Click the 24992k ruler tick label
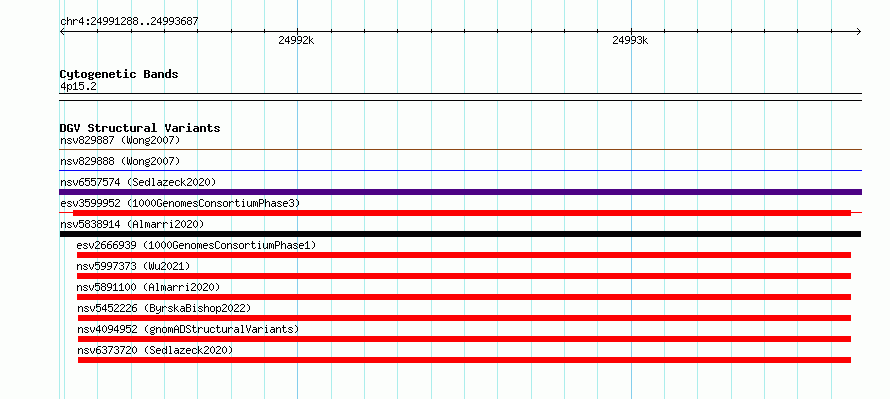 click(x=296, y=40)
